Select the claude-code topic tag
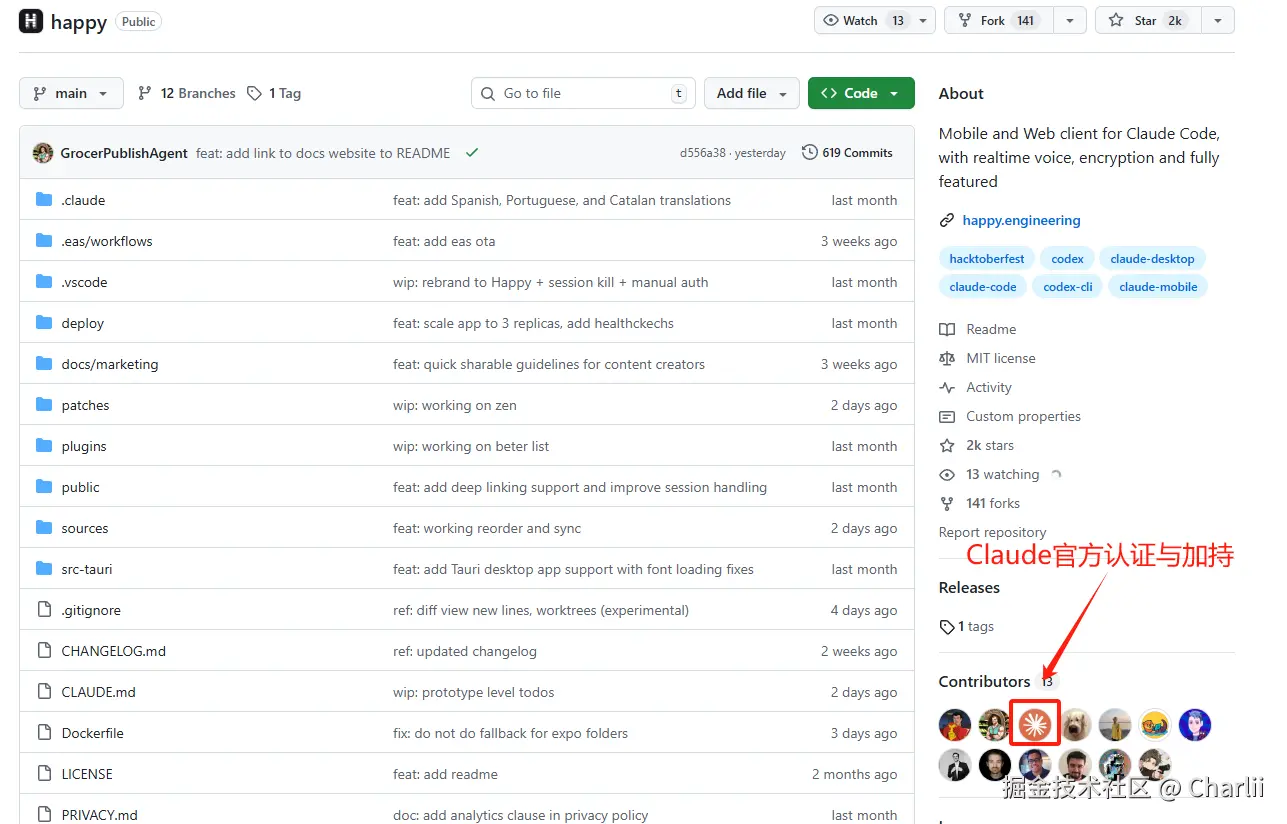 point(983,286)
